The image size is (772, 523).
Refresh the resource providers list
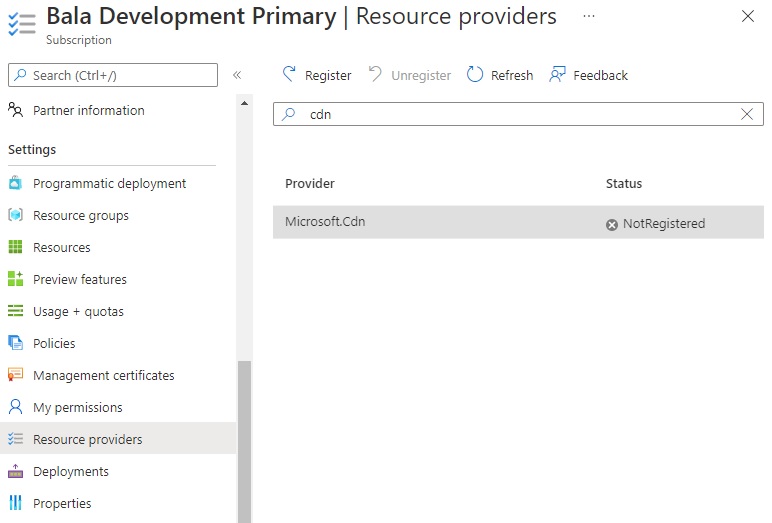[x=500, y=75]
